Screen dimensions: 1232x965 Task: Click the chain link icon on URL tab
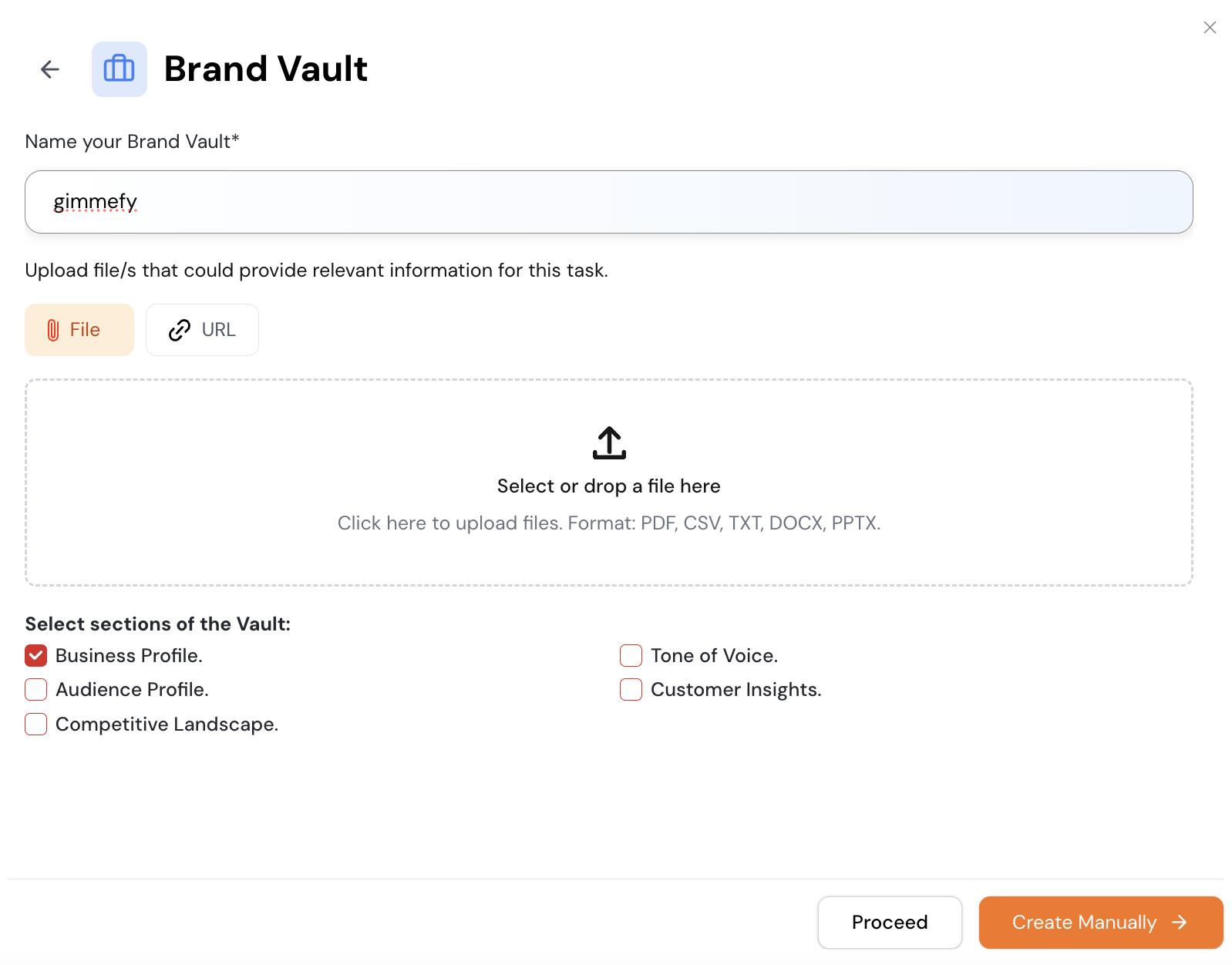(180, 330)
